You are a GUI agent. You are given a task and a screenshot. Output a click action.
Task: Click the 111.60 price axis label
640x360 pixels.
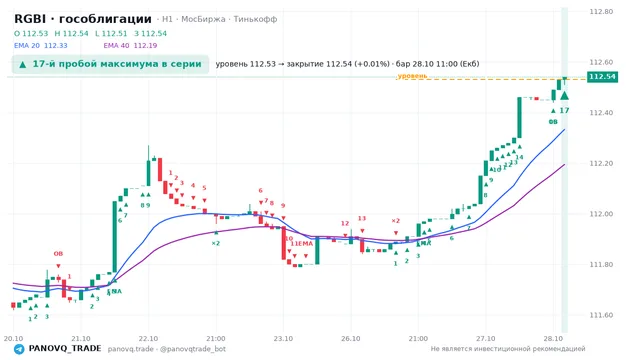(601, 315)
